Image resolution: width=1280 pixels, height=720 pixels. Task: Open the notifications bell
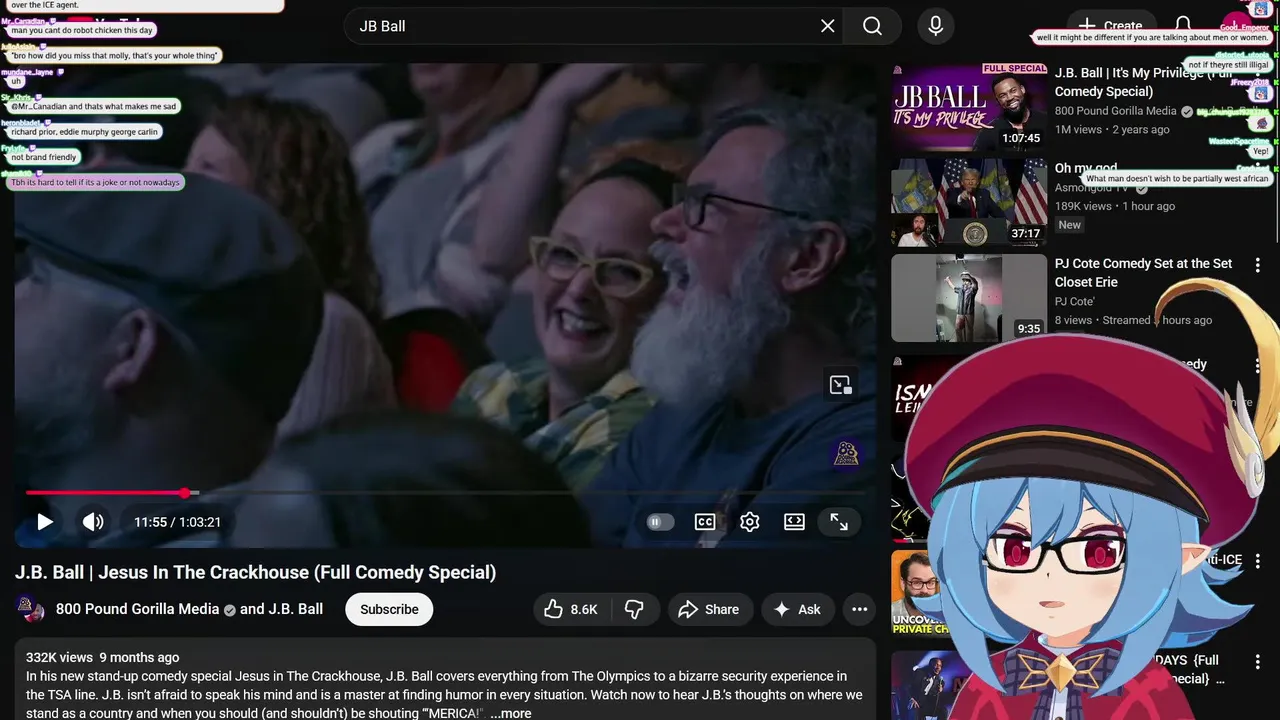click(x=1183, y=26)
